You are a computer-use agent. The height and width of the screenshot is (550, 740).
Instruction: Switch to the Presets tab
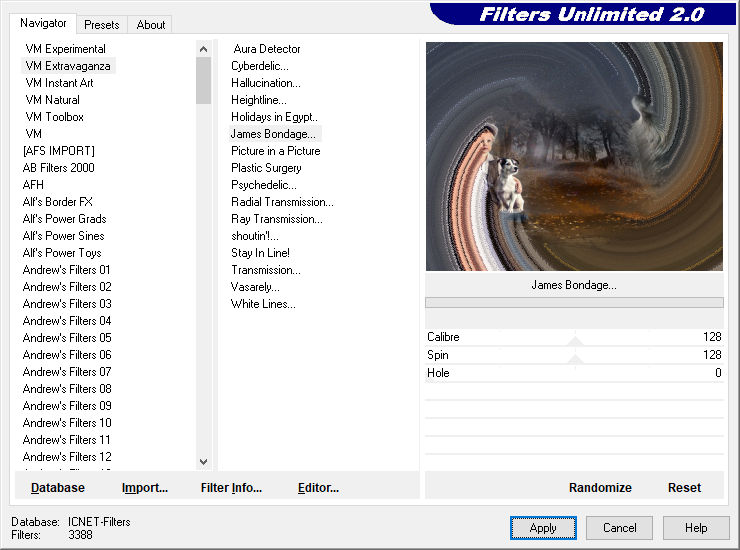click(101, 25)
